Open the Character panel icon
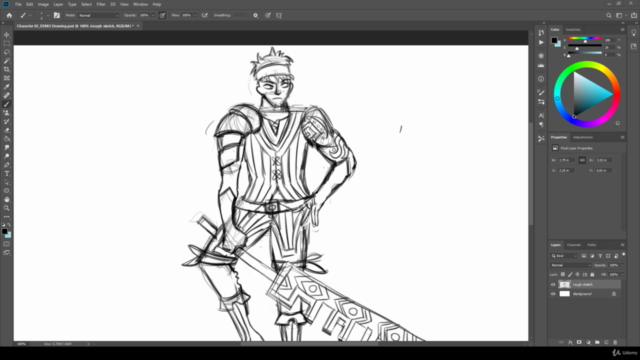Screen dimensions: 640x360 (x=541, y=116)
